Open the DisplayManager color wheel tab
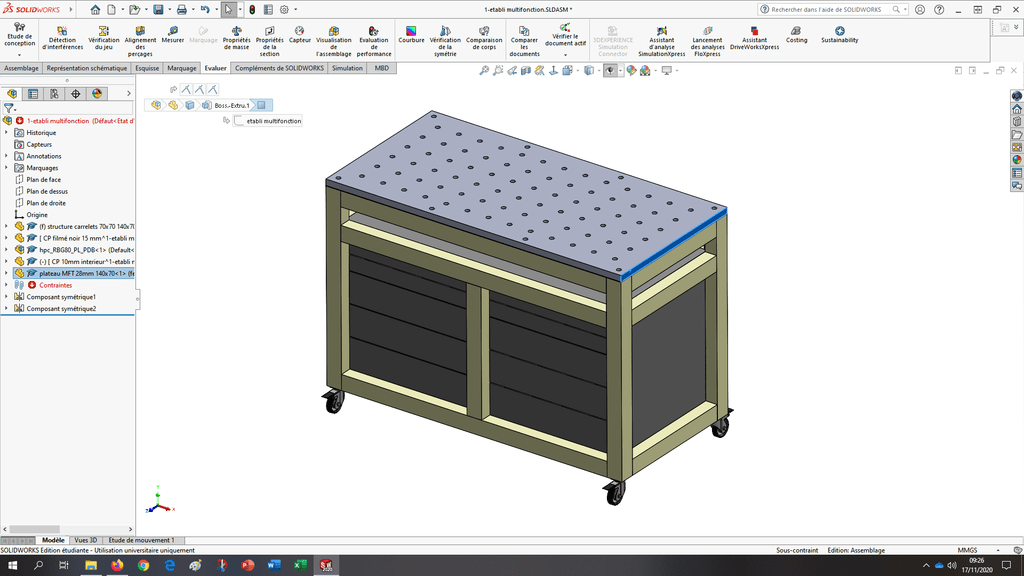Screen dimensions: 1024x576 (x=97, y=94)
